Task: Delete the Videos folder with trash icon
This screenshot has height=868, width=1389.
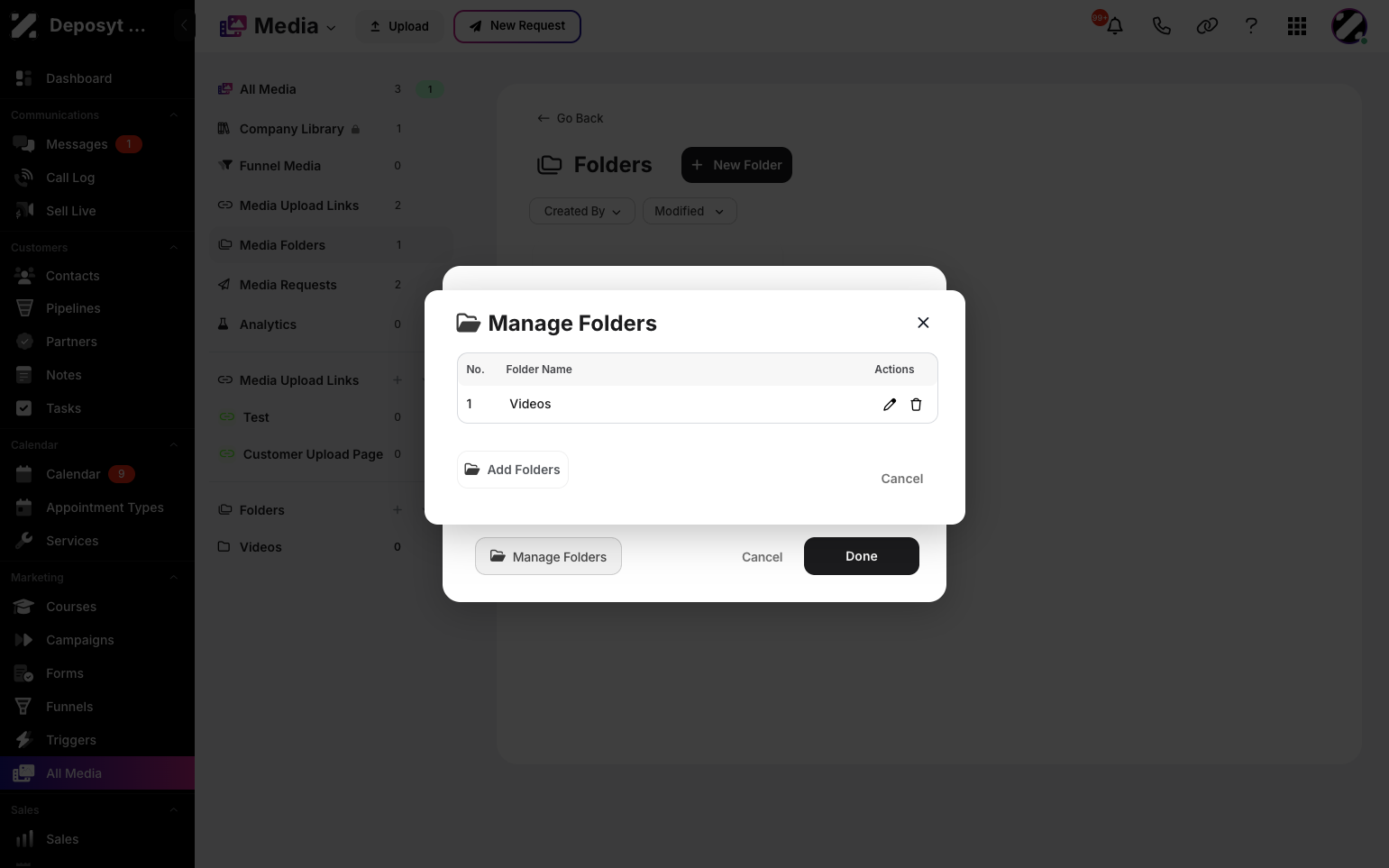Action: 916,405
